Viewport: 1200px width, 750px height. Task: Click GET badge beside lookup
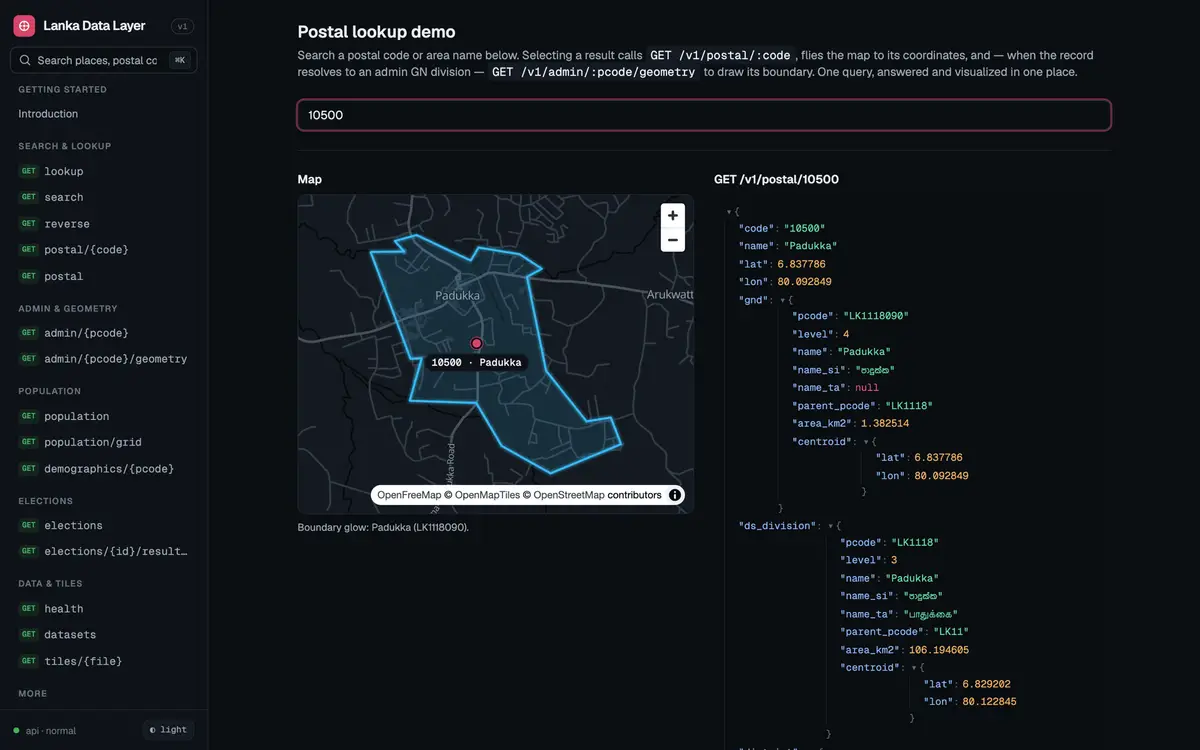pyautogui.click(x=29, y=171)
